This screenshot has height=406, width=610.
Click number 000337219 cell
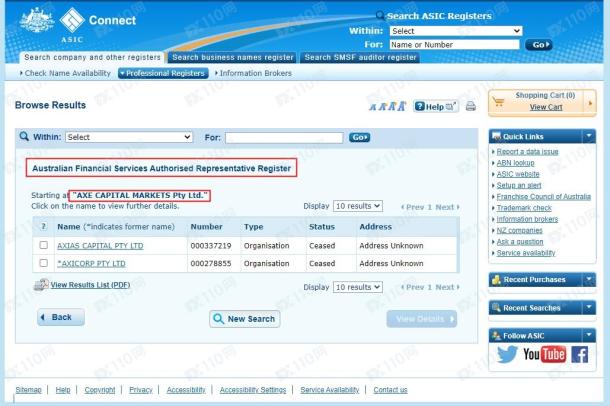pyautogui.click(x=211, y=246)
